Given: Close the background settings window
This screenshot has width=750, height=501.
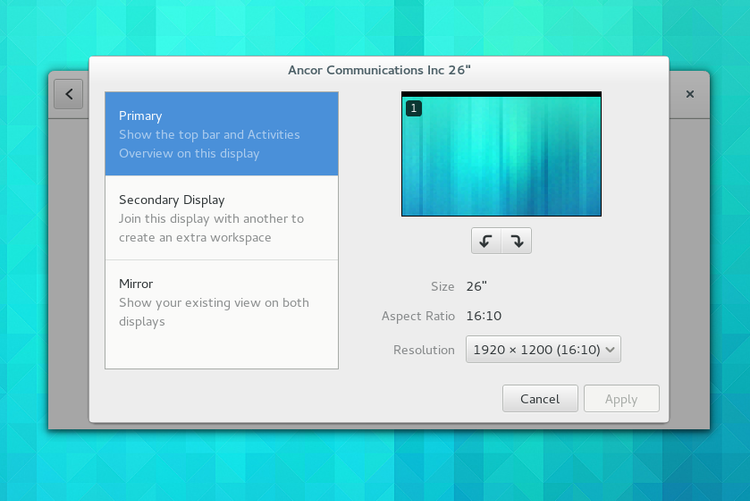Looking at the screenshot, I should click(690, 94).
